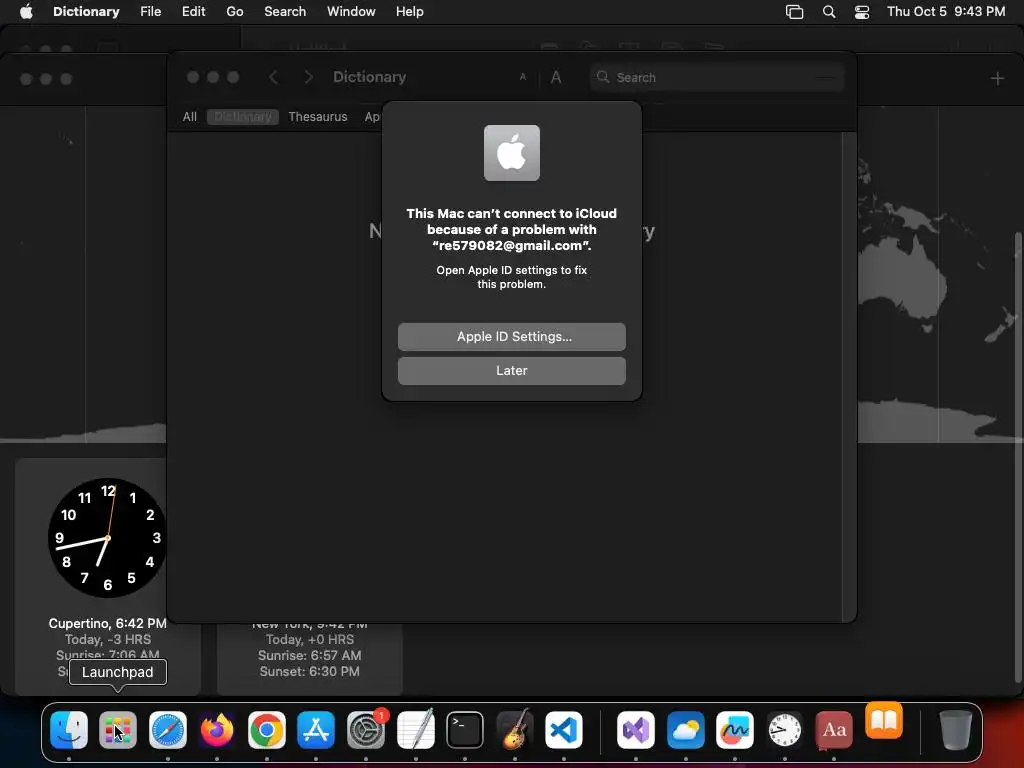Open Trash from the Dock
The image size is (1024, 768).
(x=955, y=729)
